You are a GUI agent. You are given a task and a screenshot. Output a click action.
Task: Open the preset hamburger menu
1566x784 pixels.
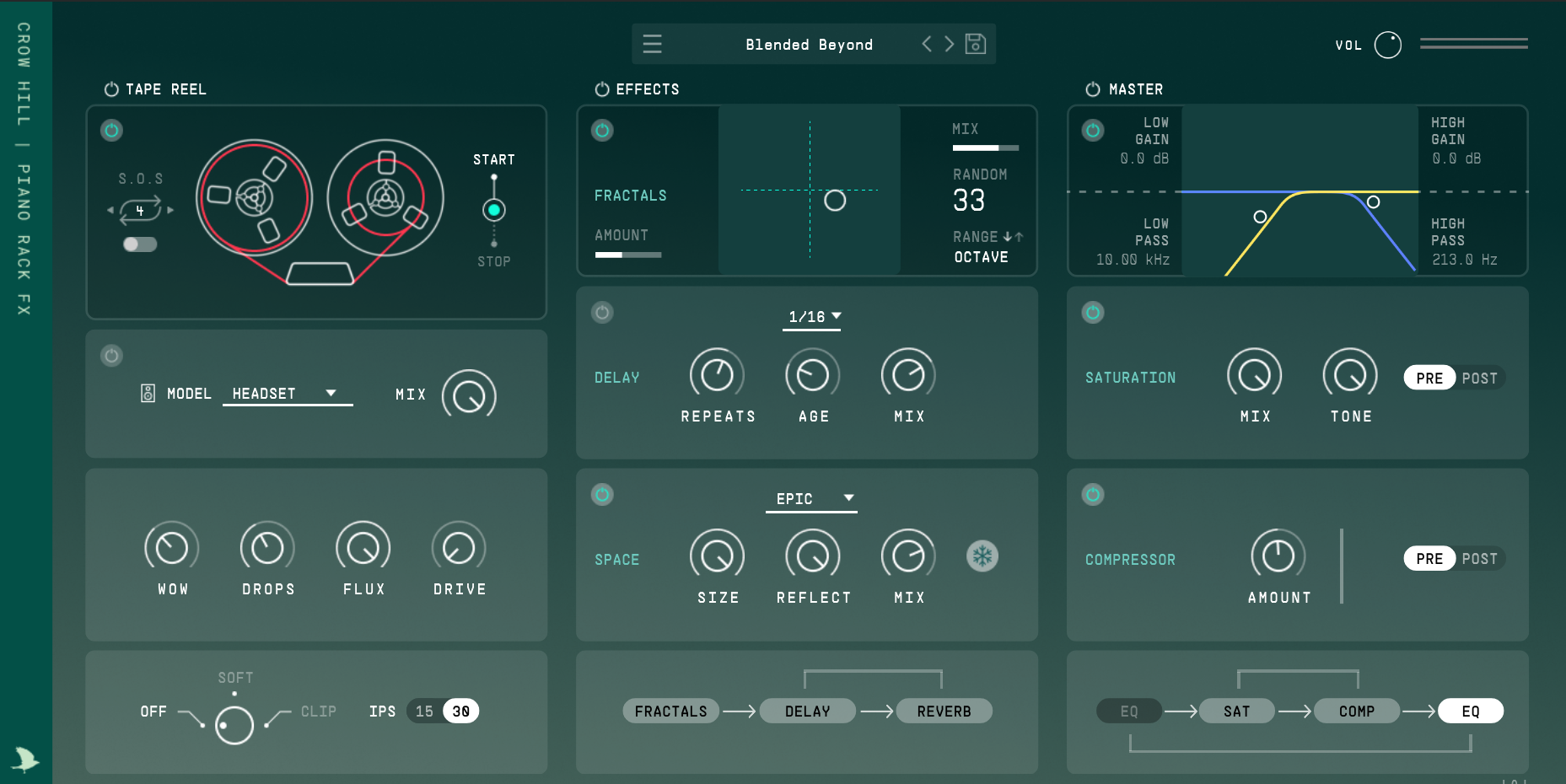652,44
